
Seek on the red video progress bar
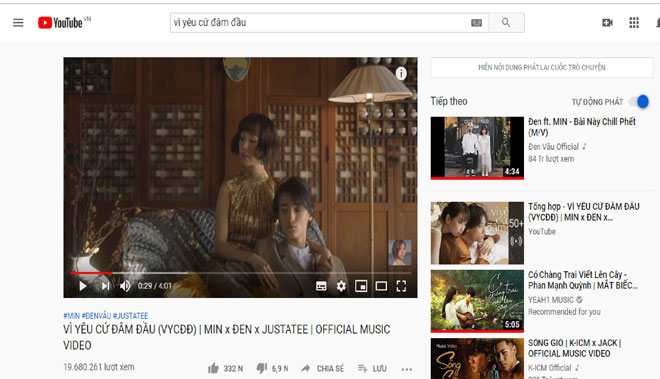(240, 273)
